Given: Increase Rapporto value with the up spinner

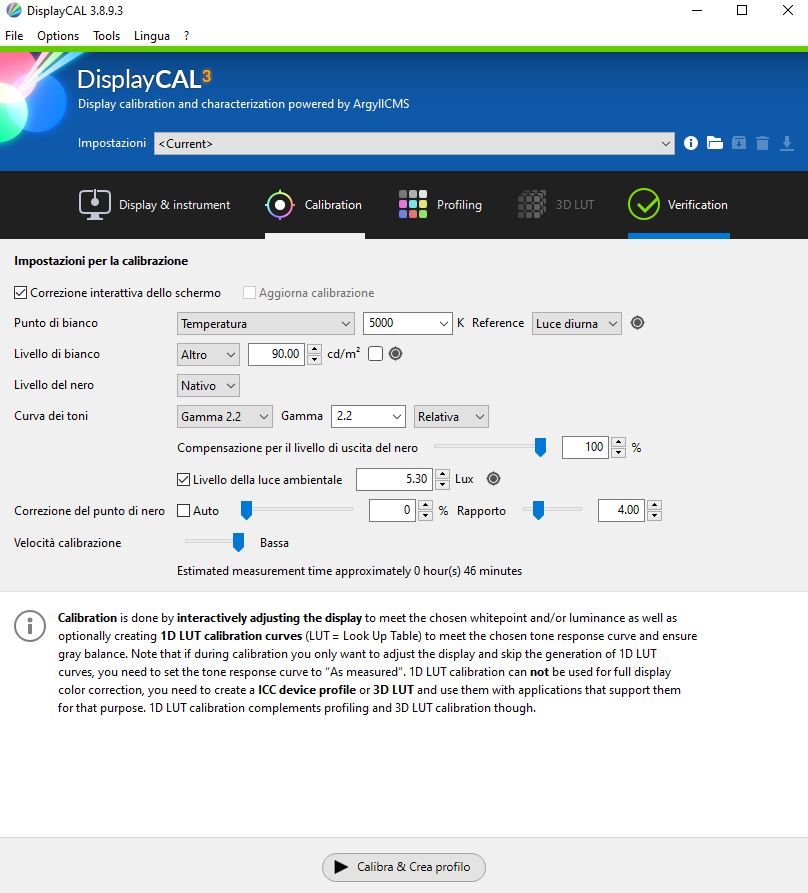Looking at the screenshot, I should pyautogui.click(x=654, y=505).
